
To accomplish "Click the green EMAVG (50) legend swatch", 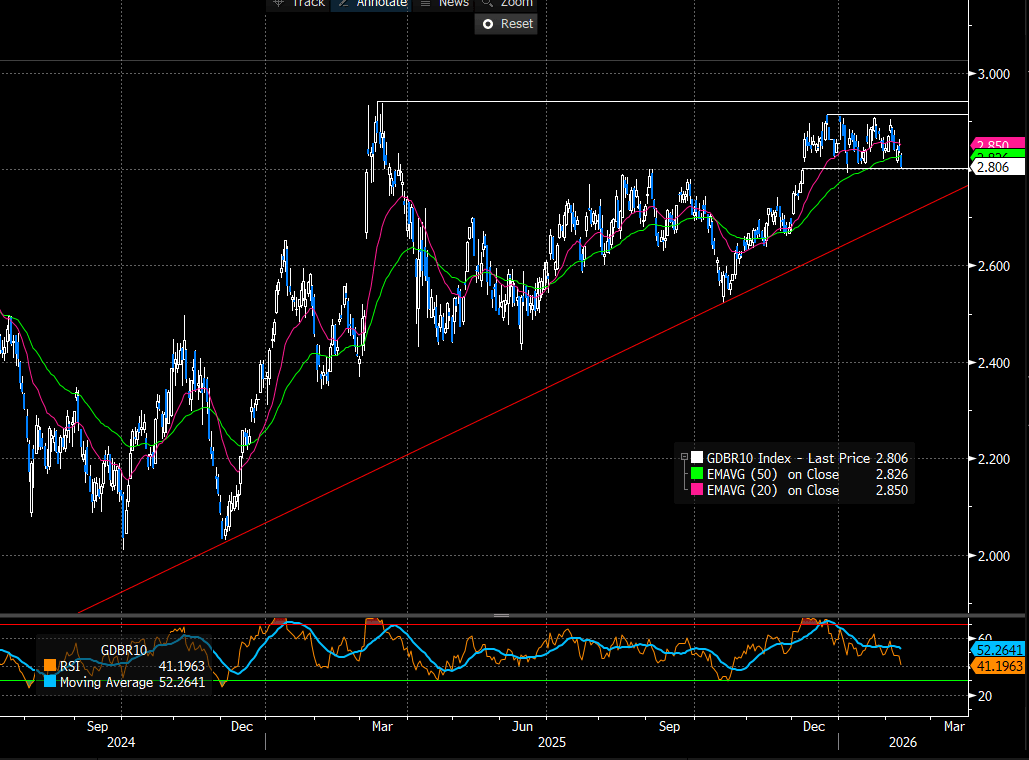I will pyautogui.click(x=697, y=474).
